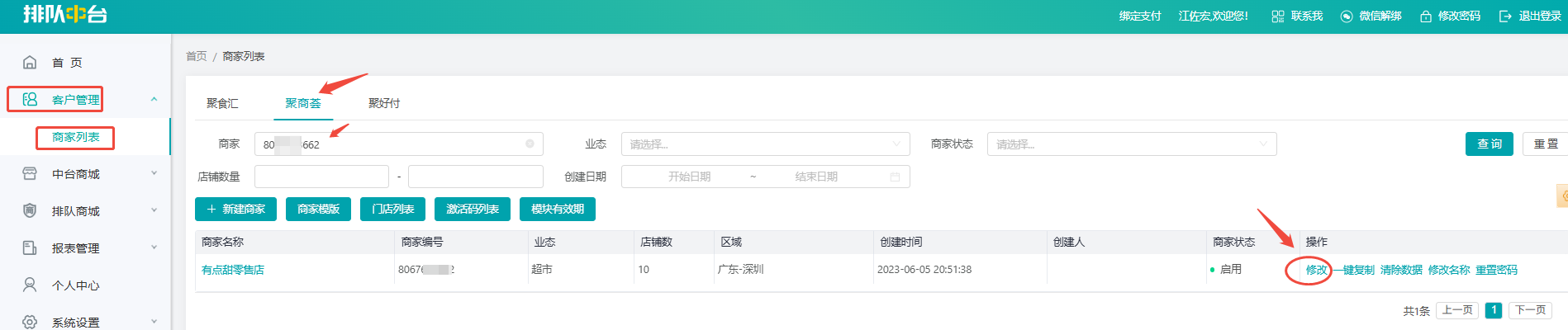Click the 客户管理 sidebar icon
The height and width of the screenshot is (330, 1568).
coord(30,100)
